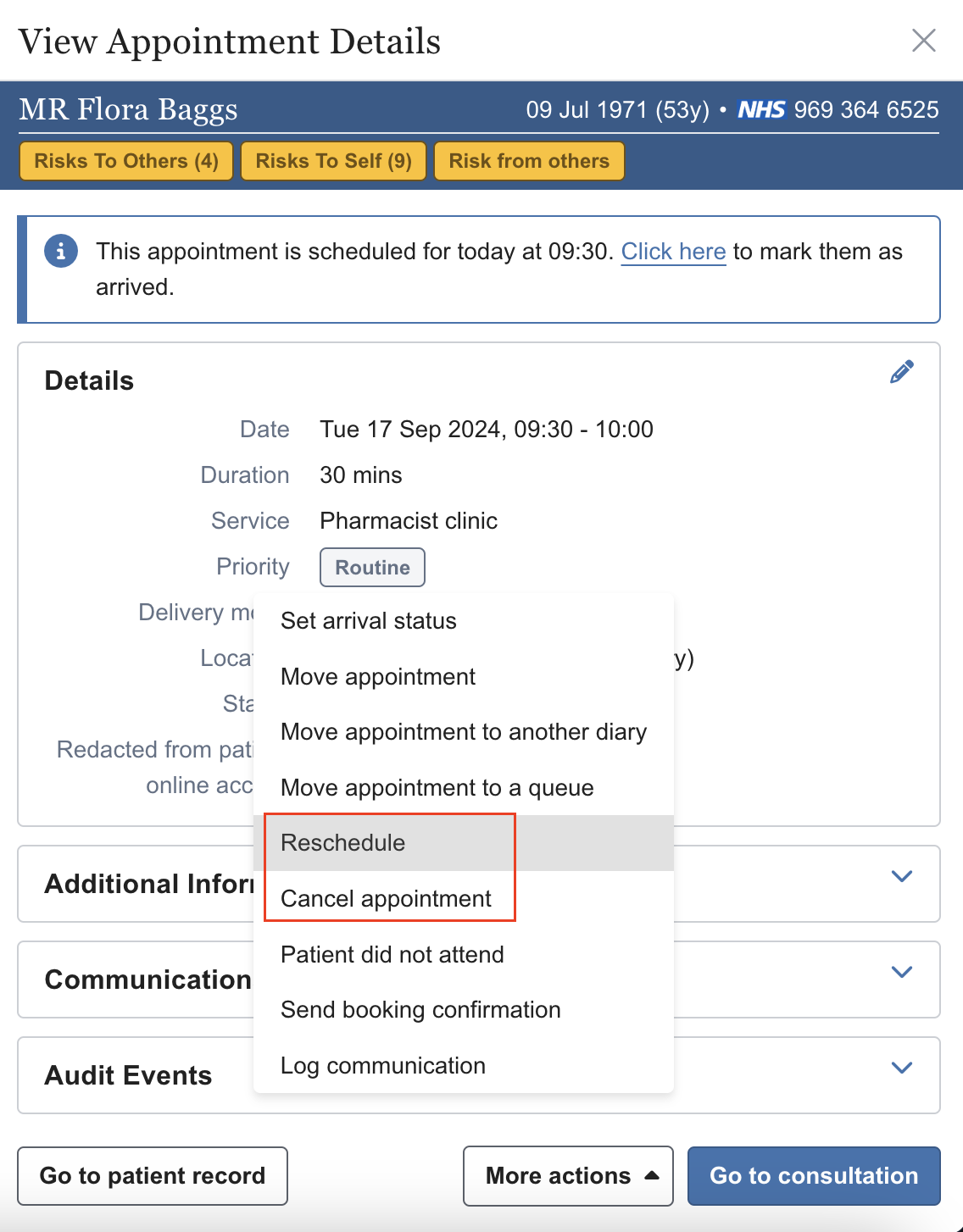Screen dimensions: 963x1232
Task: Open Risks To Self (9) badge
Action: point(333,161)
